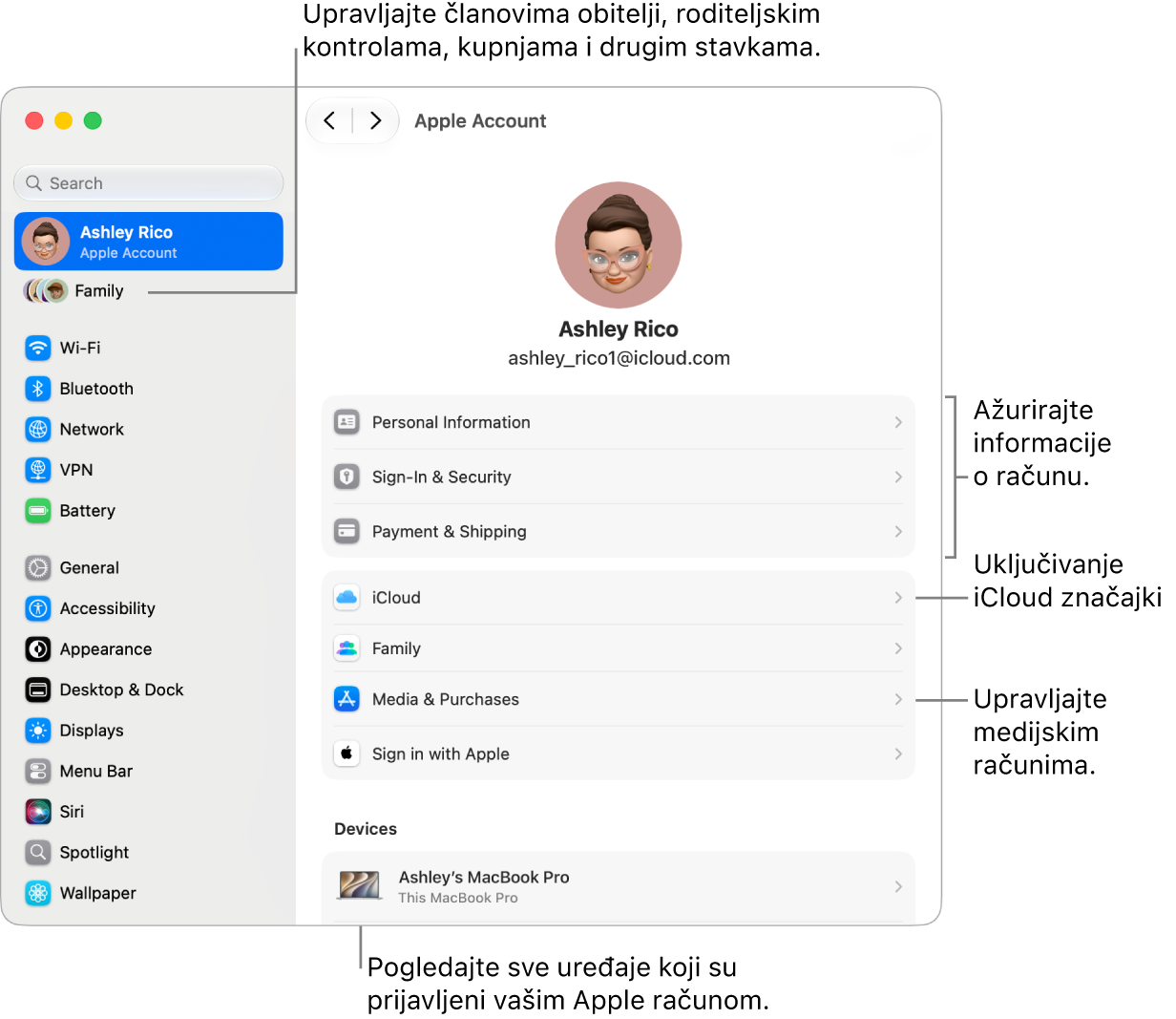
Task: Select Displays label in sidebar
Action: point(92,731)
